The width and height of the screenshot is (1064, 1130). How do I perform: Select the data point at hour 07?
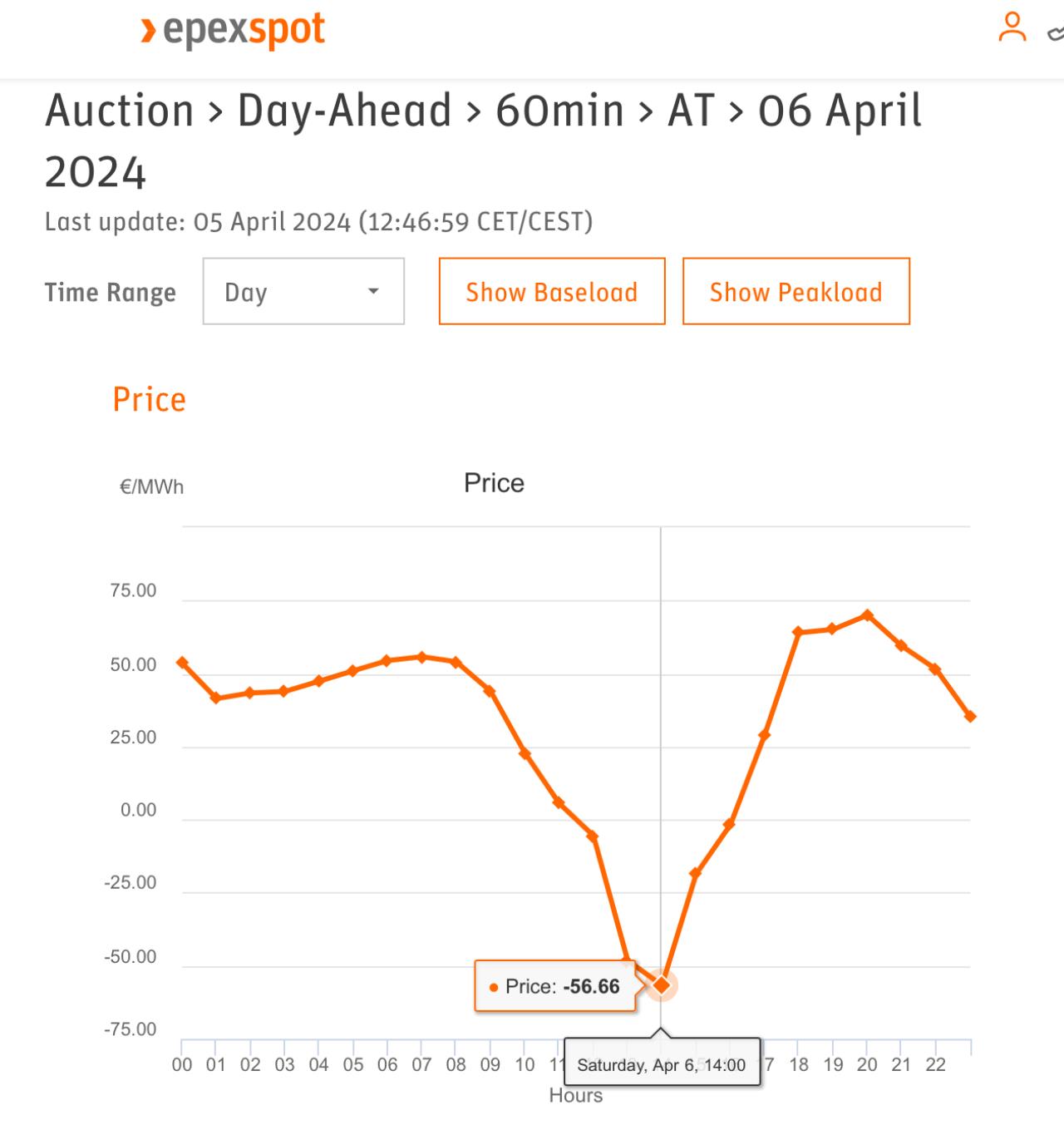pos(421,657)
